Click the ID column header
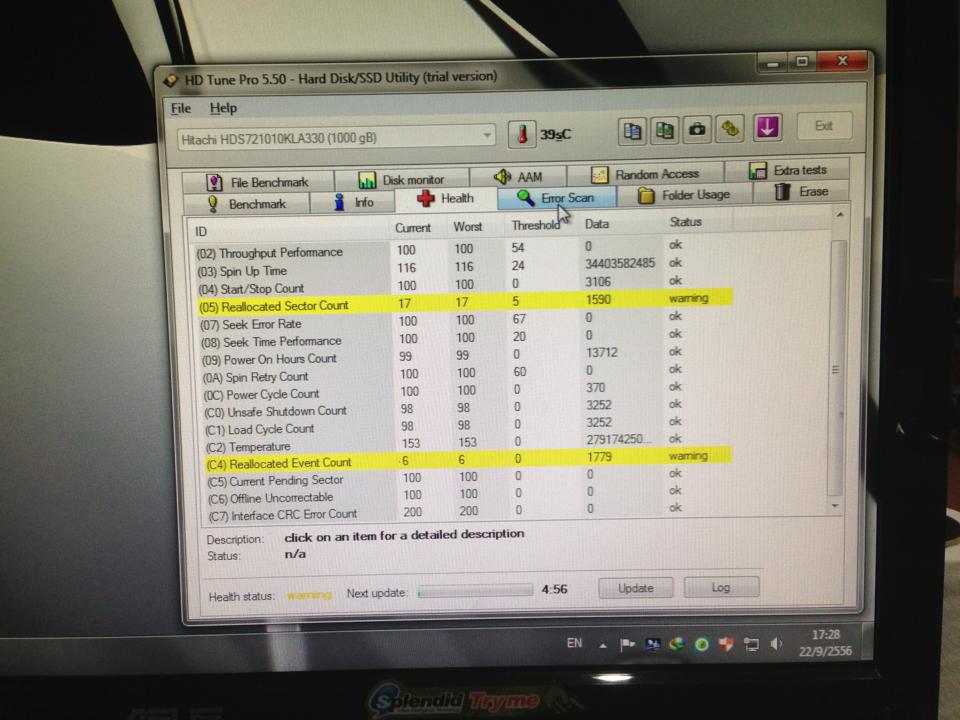The height and width of the screenshot is (720, 960). pos(288,231)
